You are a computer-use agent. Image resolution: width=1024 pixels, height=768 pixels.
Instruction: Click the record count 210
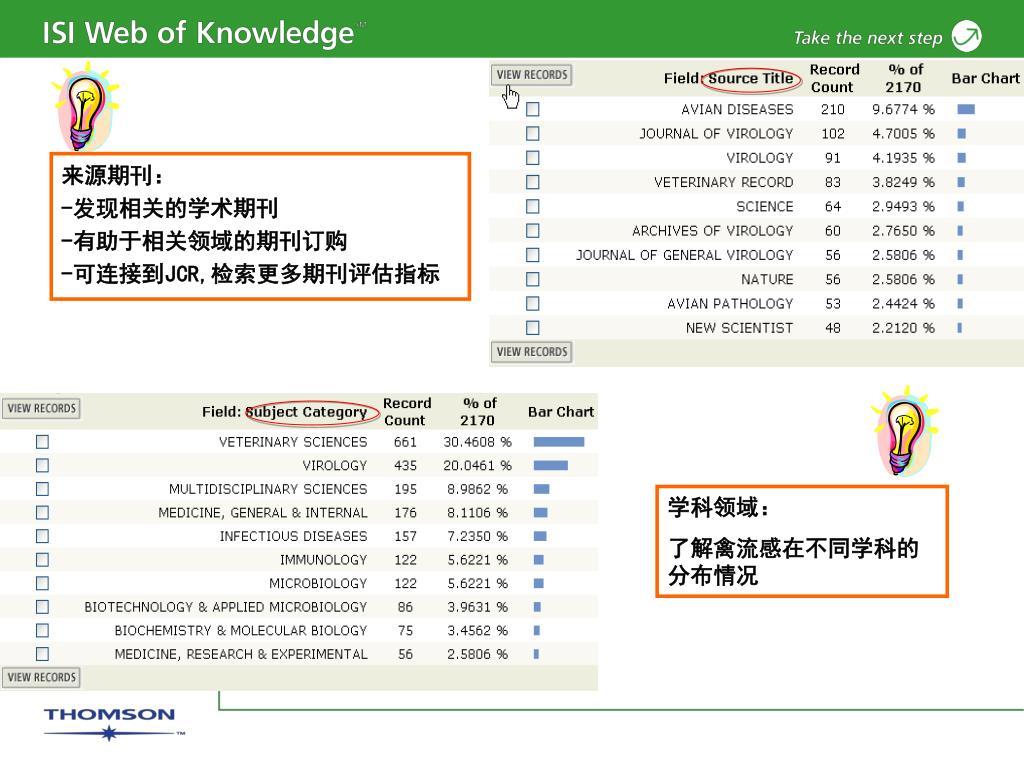point(833,109)
